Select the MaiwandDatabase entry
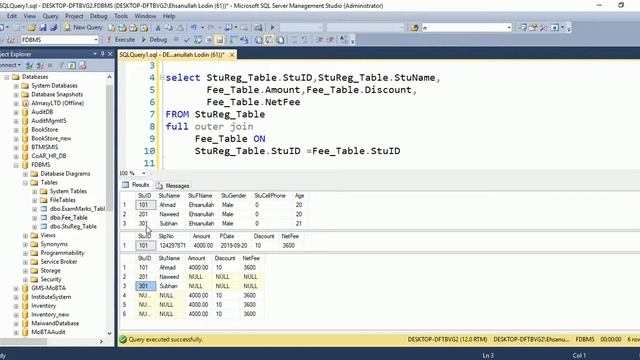This screenshot has height=360, width=640. pos(55,323)
